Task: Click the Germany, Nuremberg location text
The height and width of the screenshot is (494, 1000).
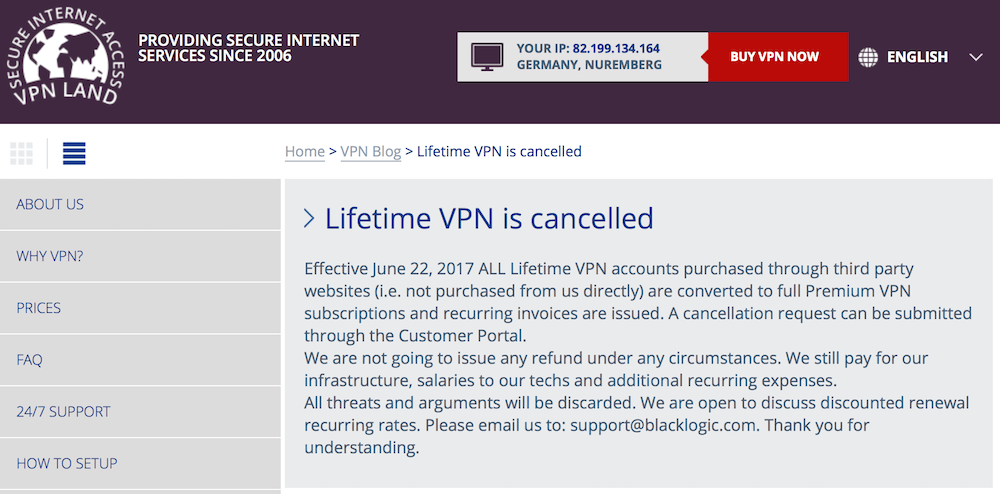Action: coord(589,65)
